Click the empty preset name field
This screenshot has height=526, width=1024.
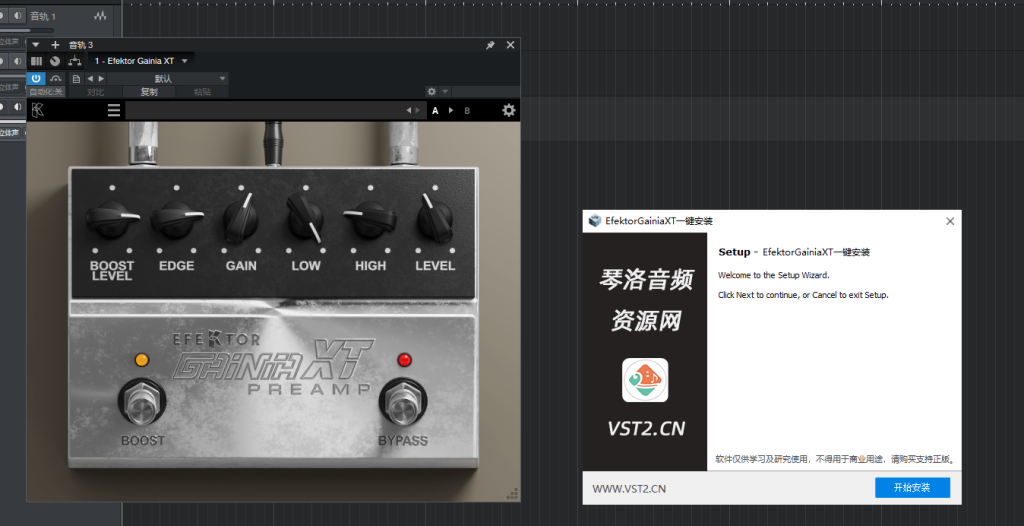[260, 110]
